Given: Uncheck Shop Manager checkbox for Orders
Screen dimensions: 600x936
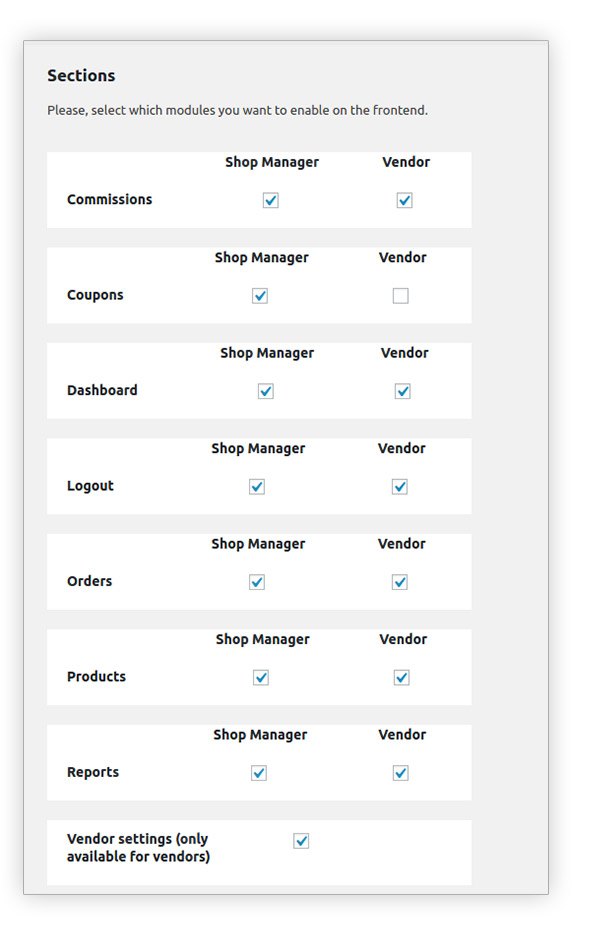Looking at the screenshot, I should click(257, 581).
